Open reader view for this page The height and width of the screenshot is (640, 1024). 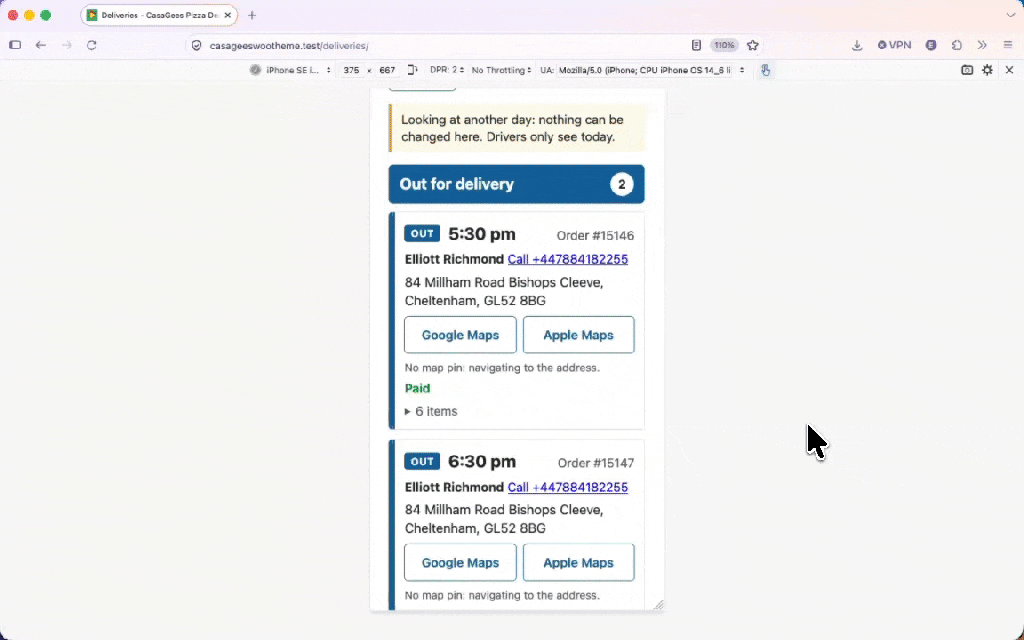(x=696, y=45)
